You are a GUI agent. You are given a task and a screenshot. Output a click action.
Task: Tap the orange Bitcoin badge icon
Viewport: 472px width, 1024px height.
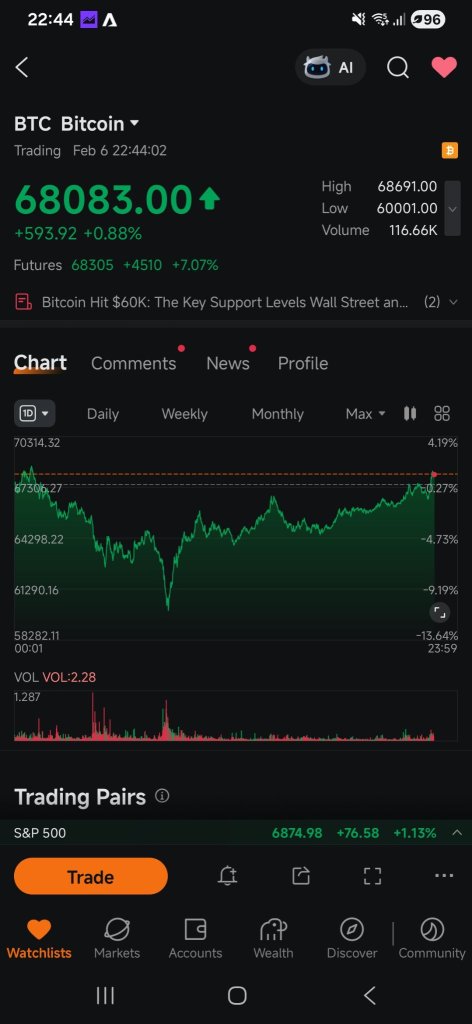coord(450,151)
